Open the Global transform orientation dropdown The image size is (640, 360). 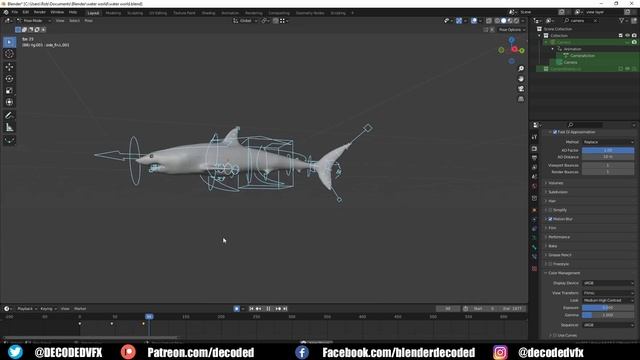coord(246,21)
